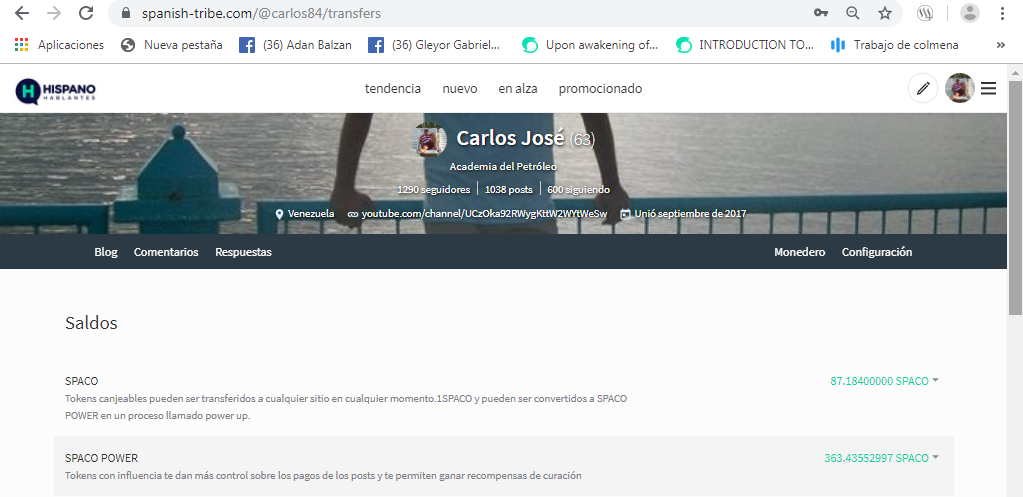Open the Trabajo de colmena bookmark
The height and width of the screenshot is (497, 1023).
point(894,45)
